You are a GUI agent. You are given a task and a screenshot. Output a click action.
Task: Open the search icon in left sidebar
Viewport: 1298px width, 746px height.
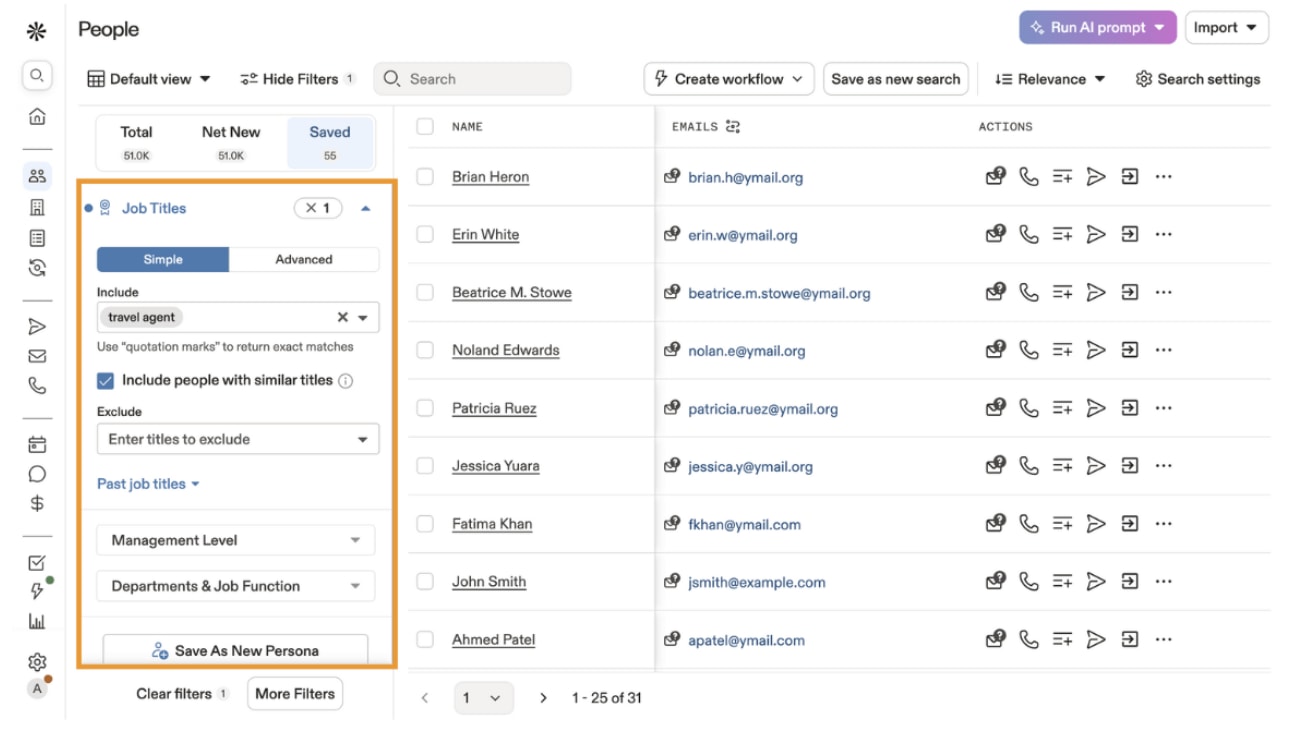tap(37, 75)
